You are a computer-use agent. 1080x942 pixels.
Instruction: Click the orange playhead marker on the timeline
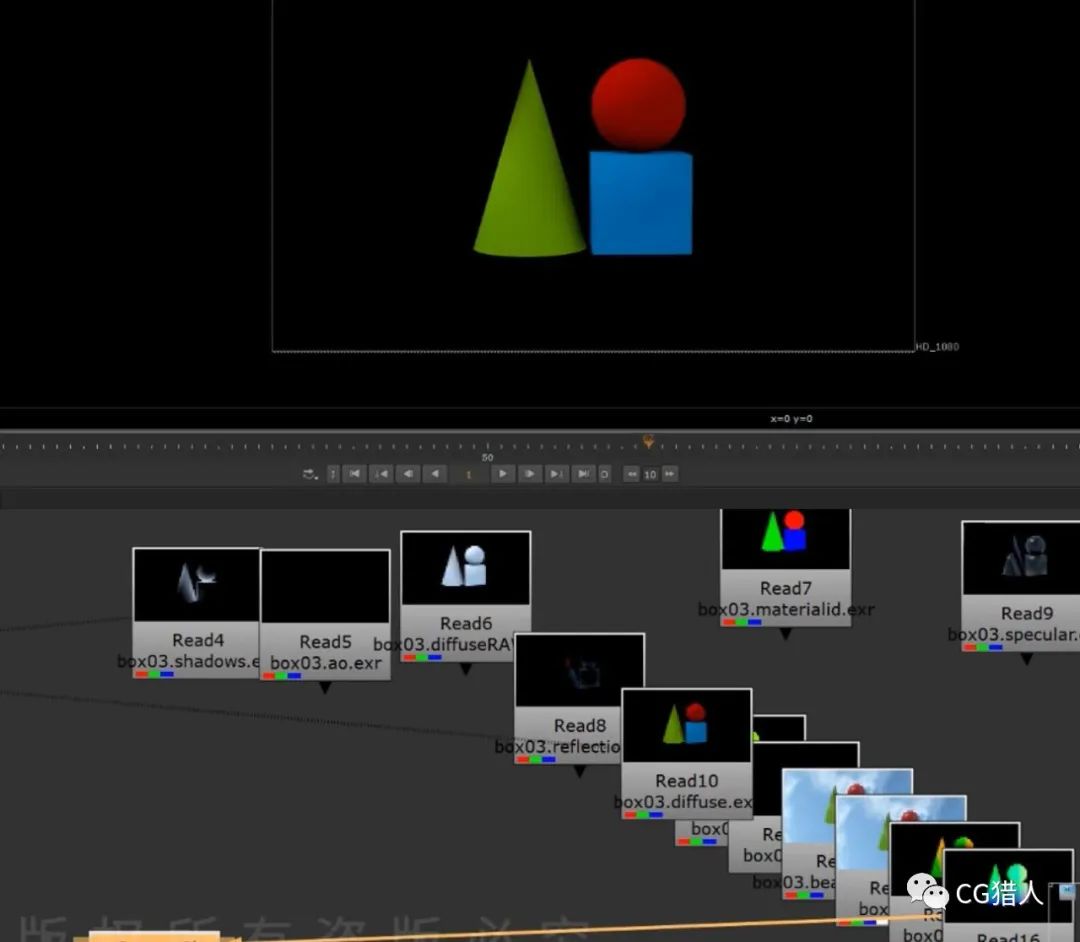tap(648, 440)
